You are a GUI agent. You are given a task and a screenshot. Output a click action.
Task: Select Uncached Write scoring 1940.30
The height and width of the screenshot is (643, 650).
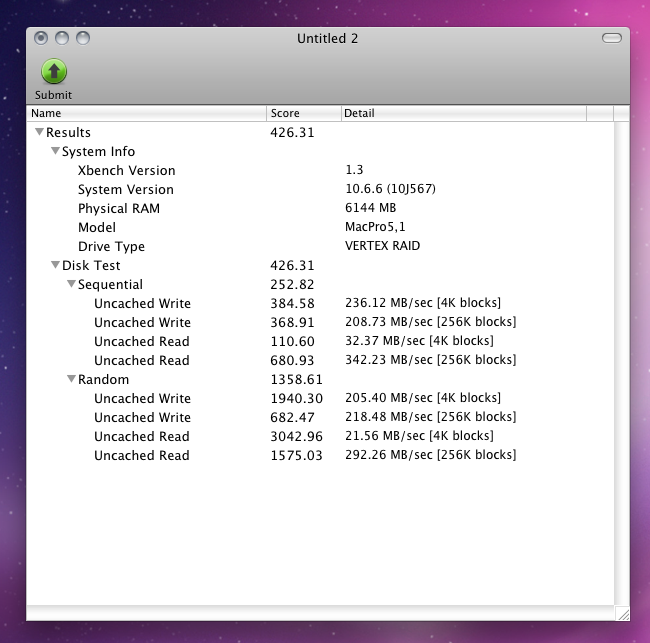pos(320,398)
